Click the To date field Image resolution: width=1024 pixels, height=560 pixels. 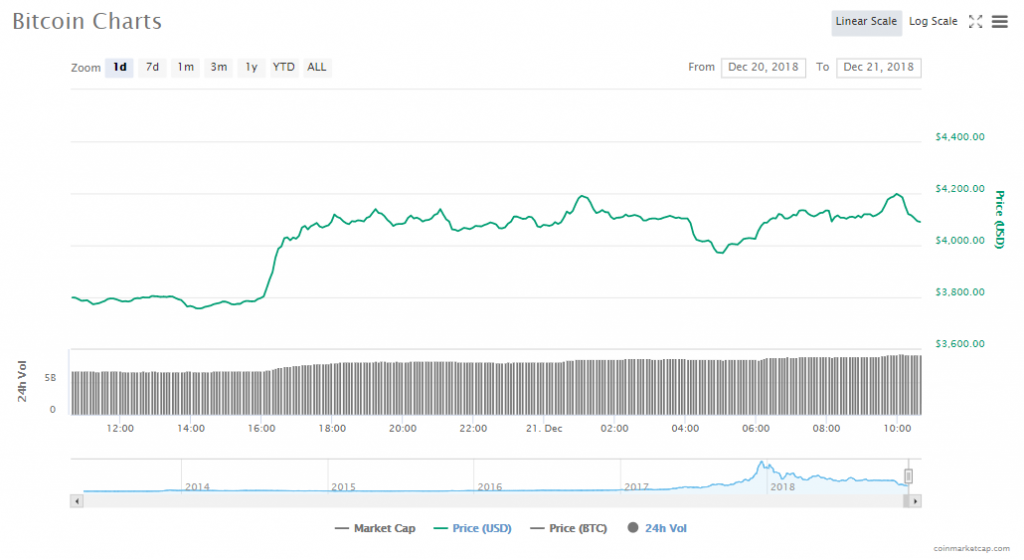(x=878, y=67)
